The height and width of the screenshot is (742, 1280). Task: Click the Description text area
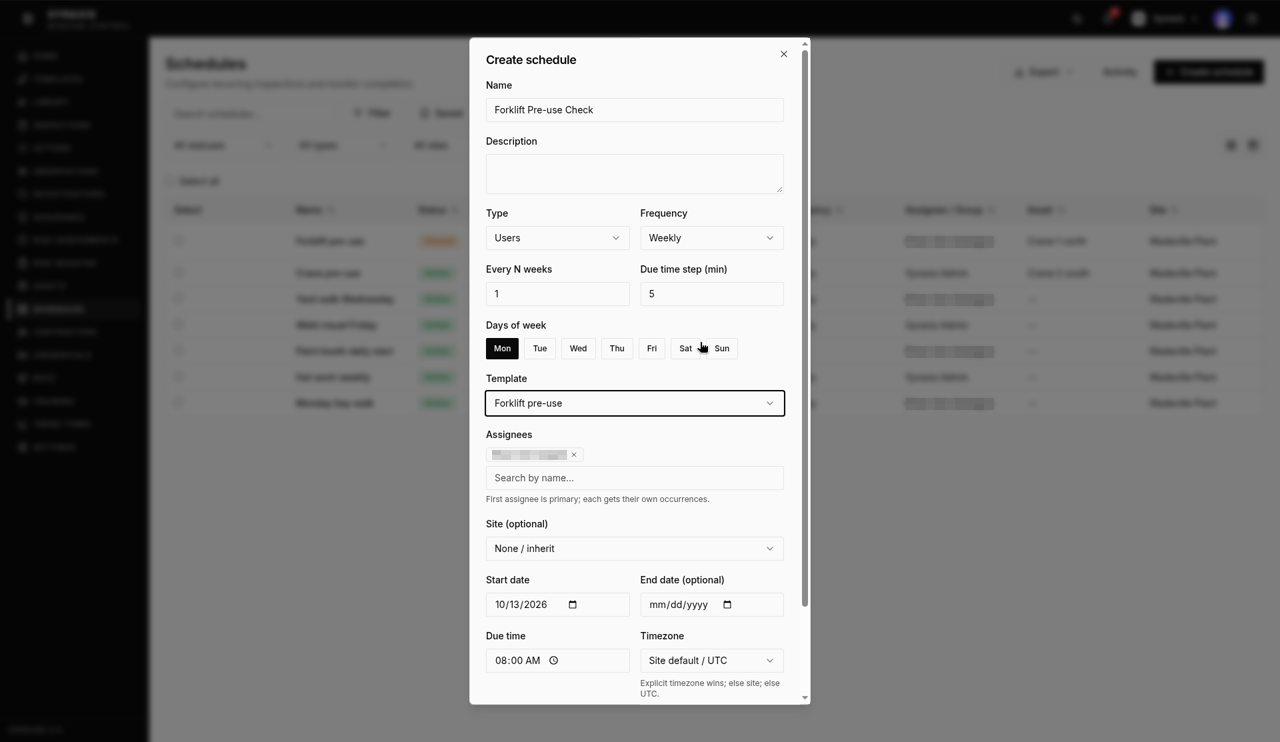[x=635, y=174]
